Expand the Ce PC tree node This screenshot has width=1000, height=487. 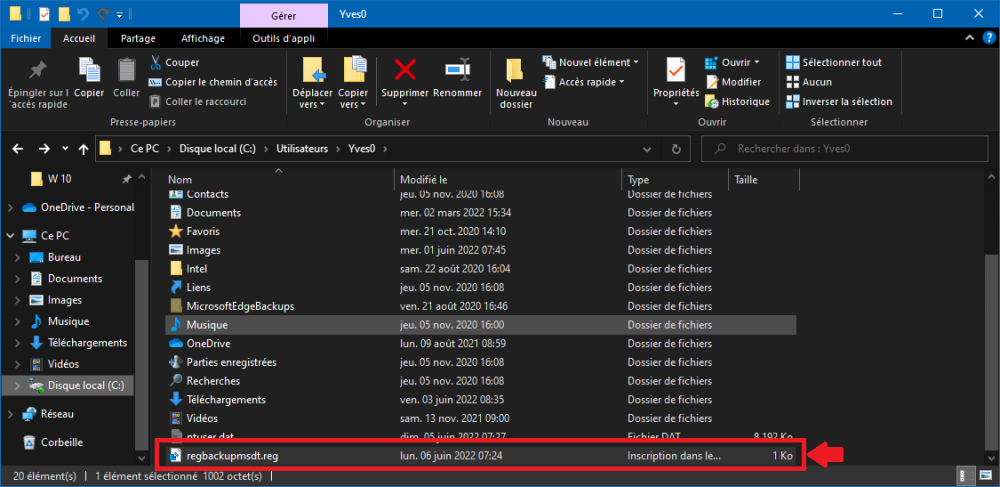[11, 236]
